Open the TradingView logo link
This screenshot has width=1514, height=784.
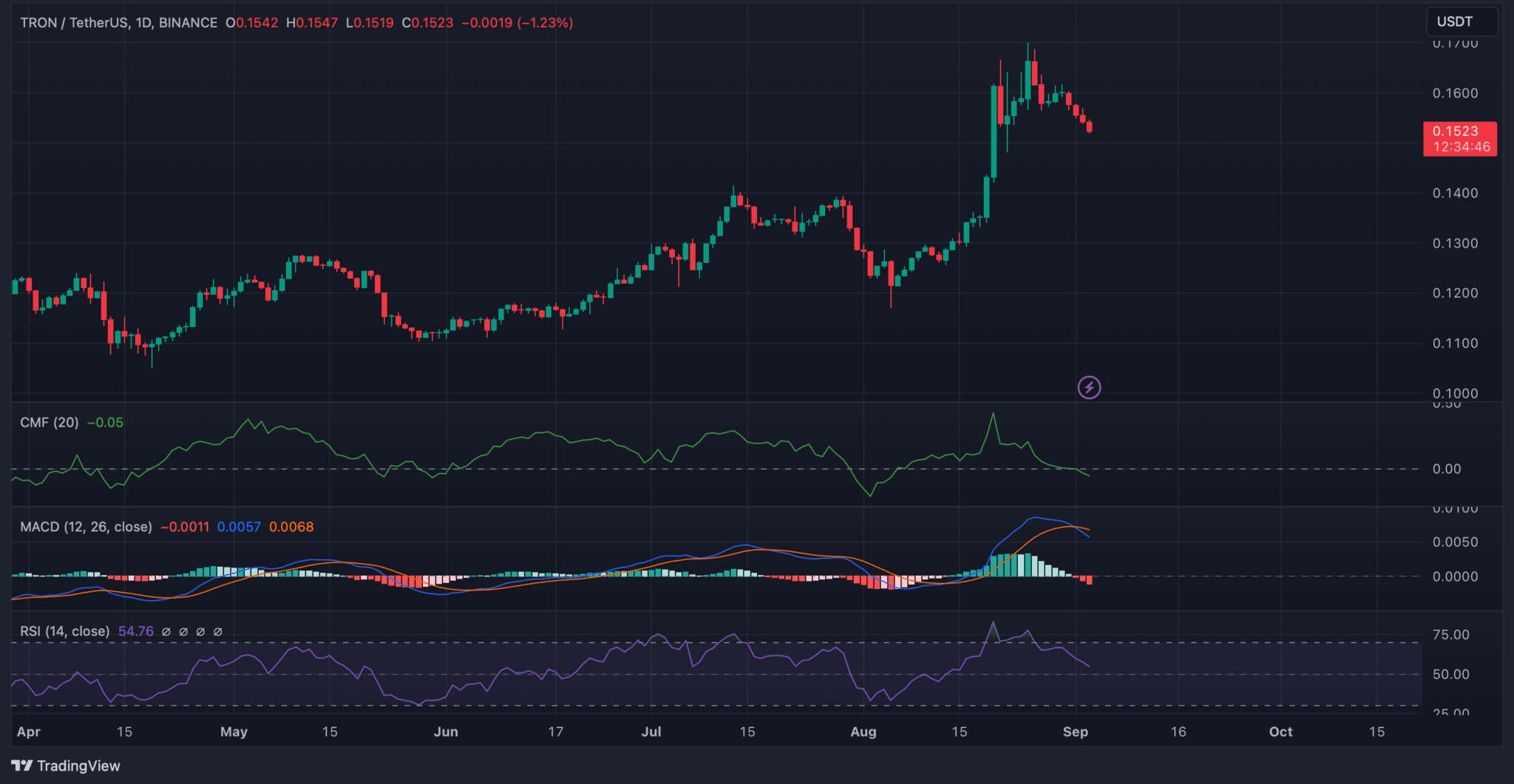[66, 766]
